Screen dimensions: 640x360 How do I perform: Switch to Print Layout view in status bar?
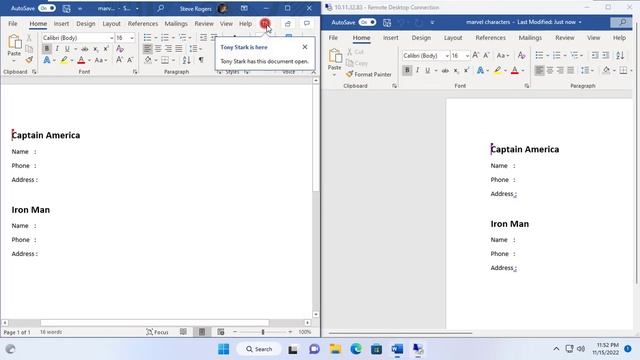coord(202,332)
